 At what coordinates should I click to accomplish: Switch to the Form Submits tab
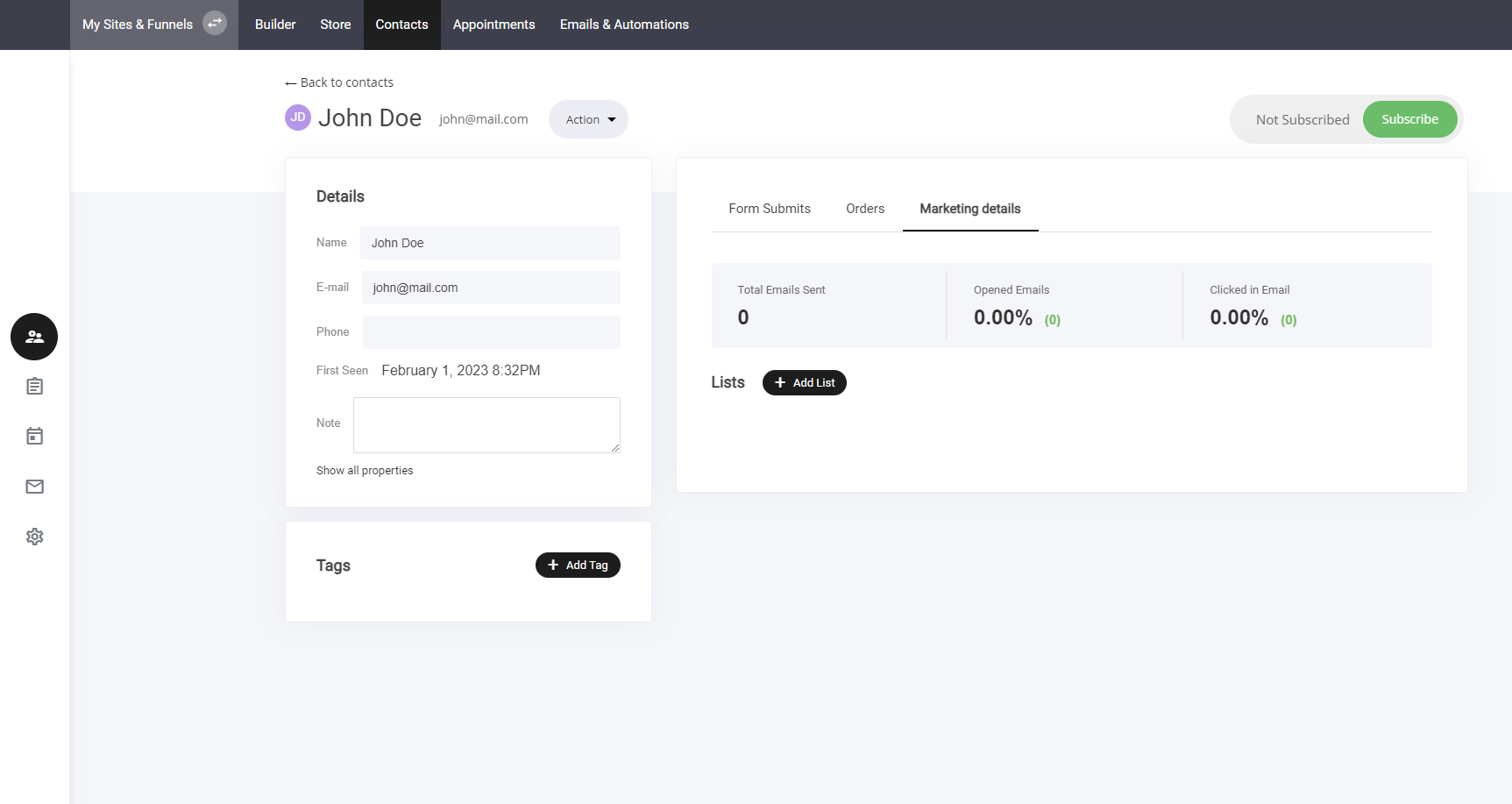point(769,209)
